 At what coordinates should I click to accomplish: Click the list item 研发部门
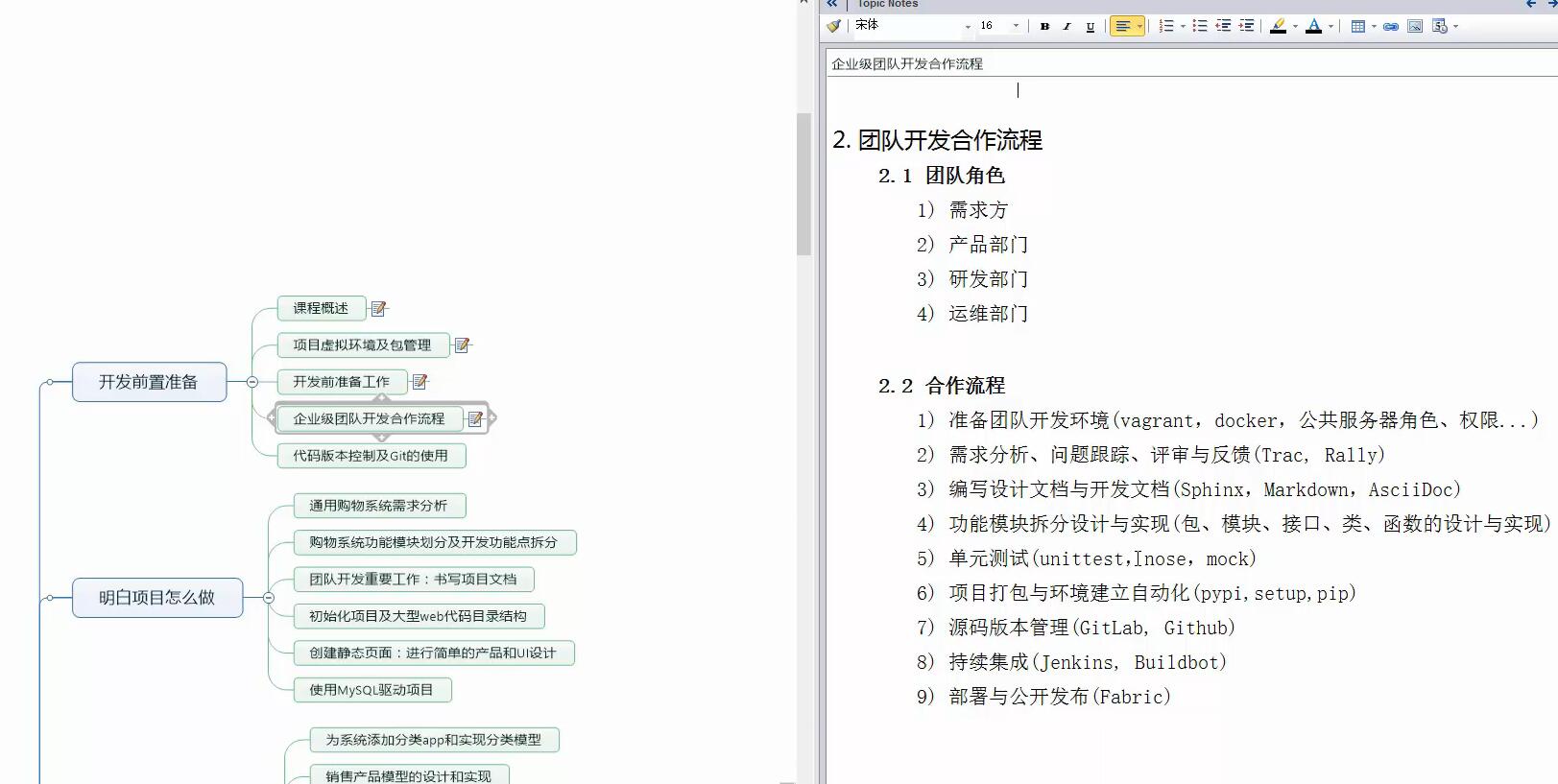click(x=989, y=279)
